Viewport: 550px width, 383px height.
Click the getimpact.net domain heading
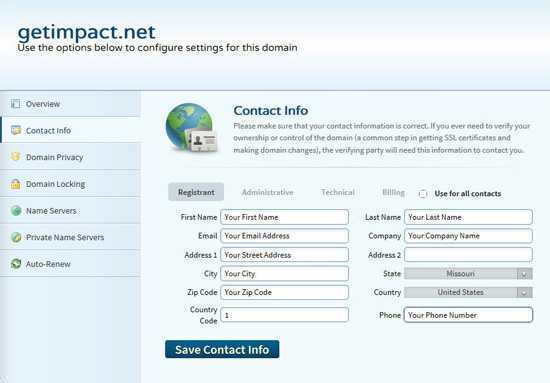click(x=86, y=32)
